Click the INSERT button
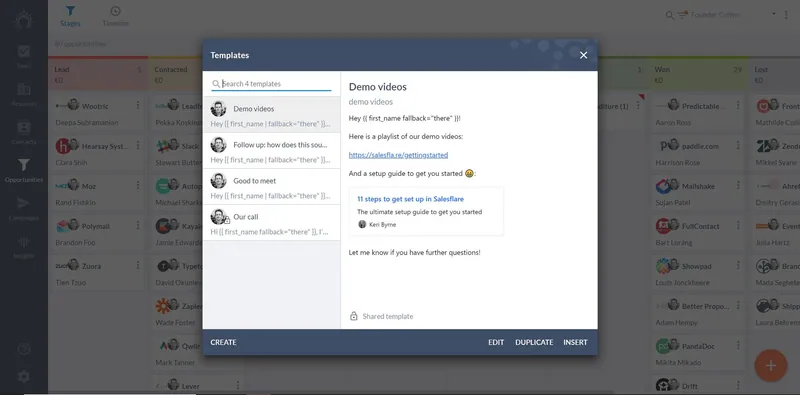 tap(576, 342)
